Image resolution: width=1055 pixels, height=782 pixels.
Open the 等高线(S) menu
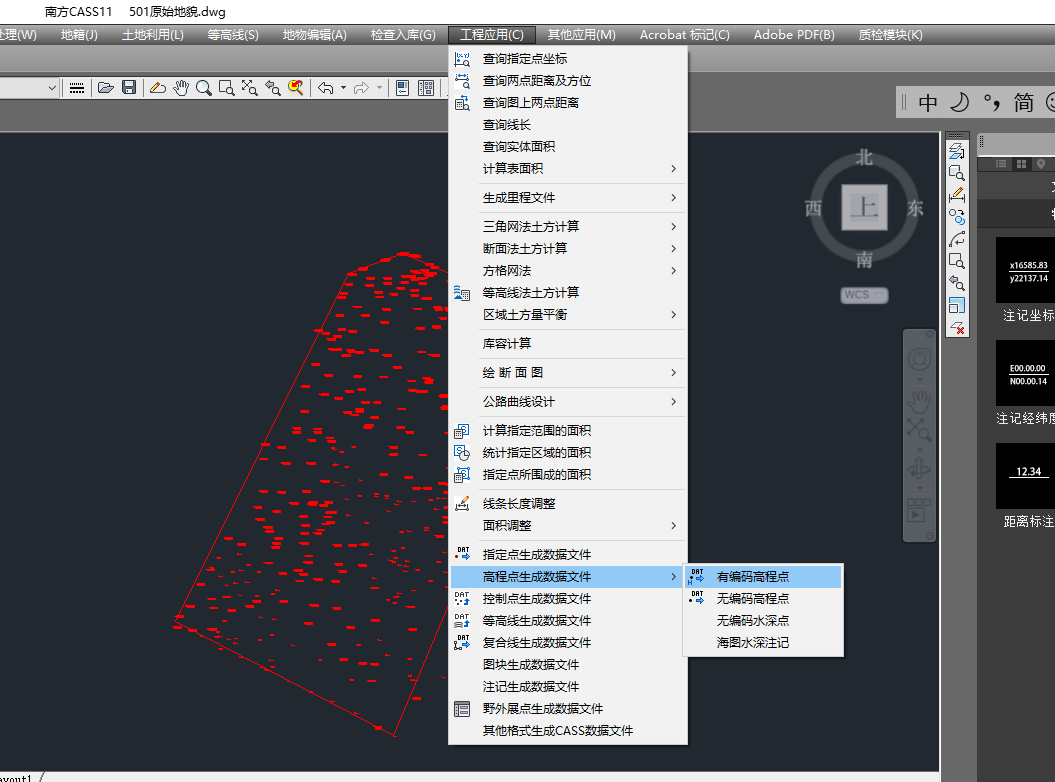pos(233,35)
